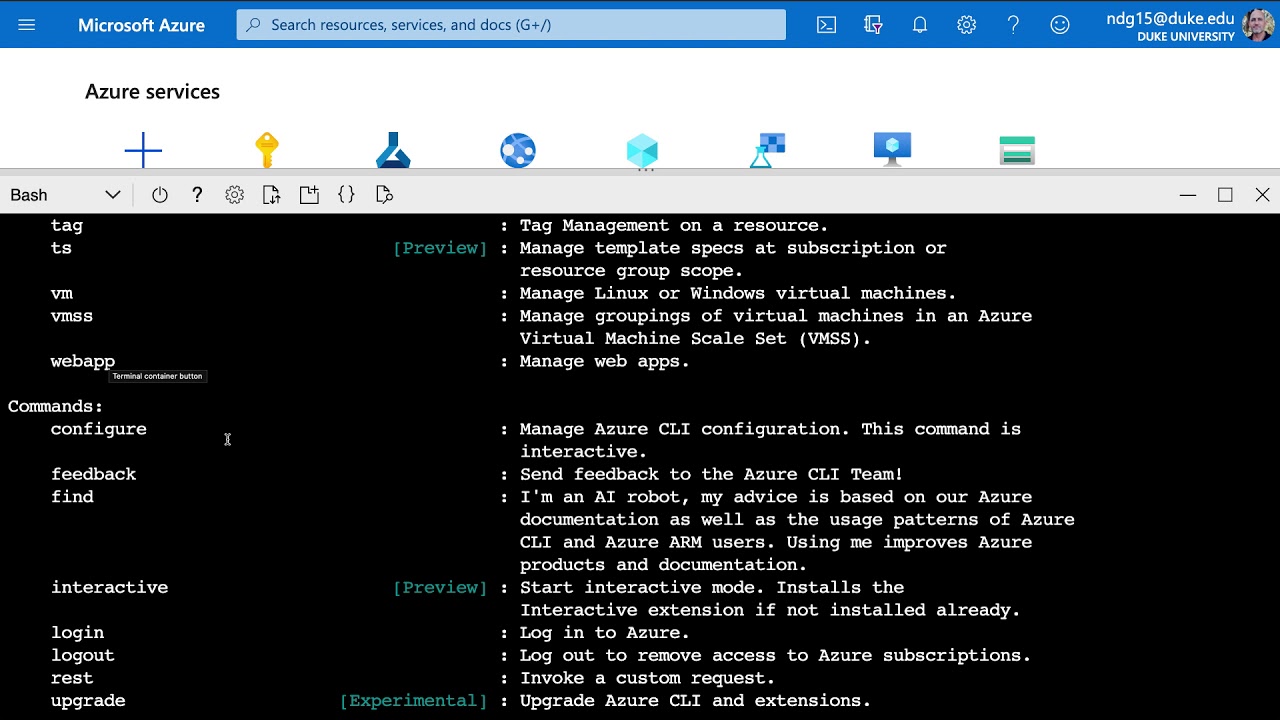Viewport: 1280px width, 720px height.
Task: Minimize the Cloud Shell pane
Action: pos(1188,195)
